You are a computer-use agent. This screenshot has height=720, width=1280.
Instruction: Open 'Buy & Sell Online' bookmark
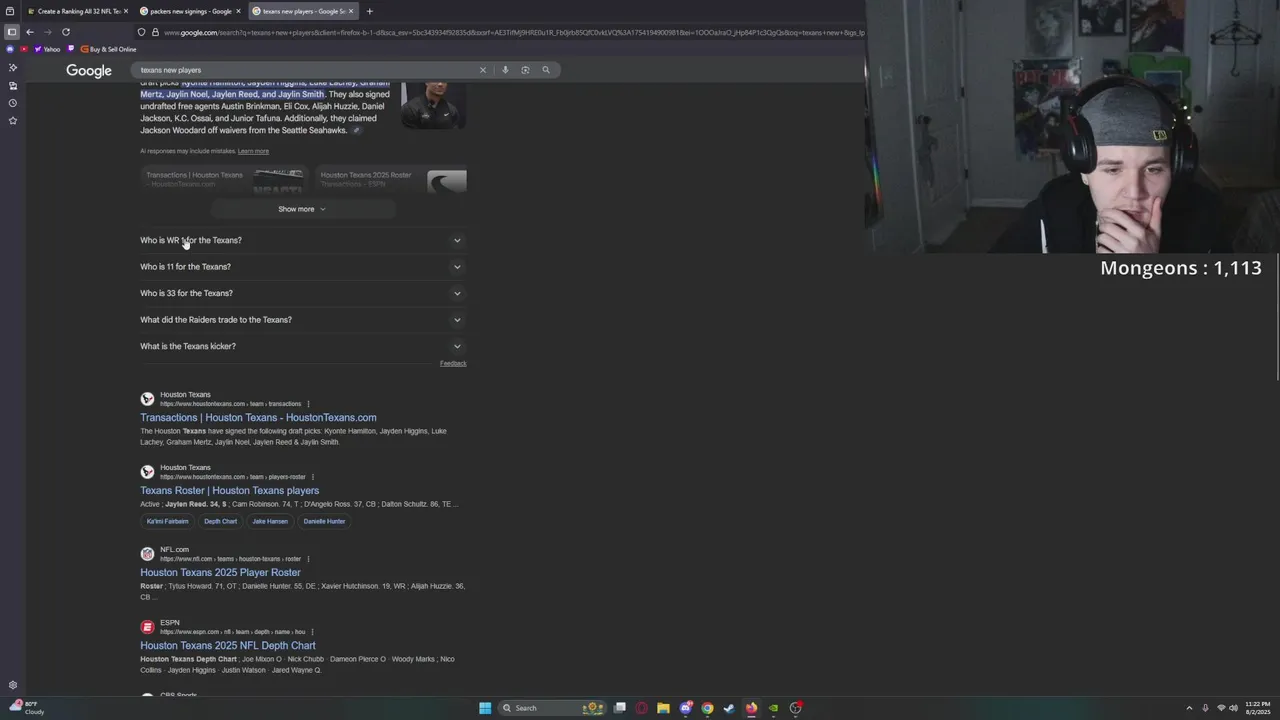pos(109,49)
